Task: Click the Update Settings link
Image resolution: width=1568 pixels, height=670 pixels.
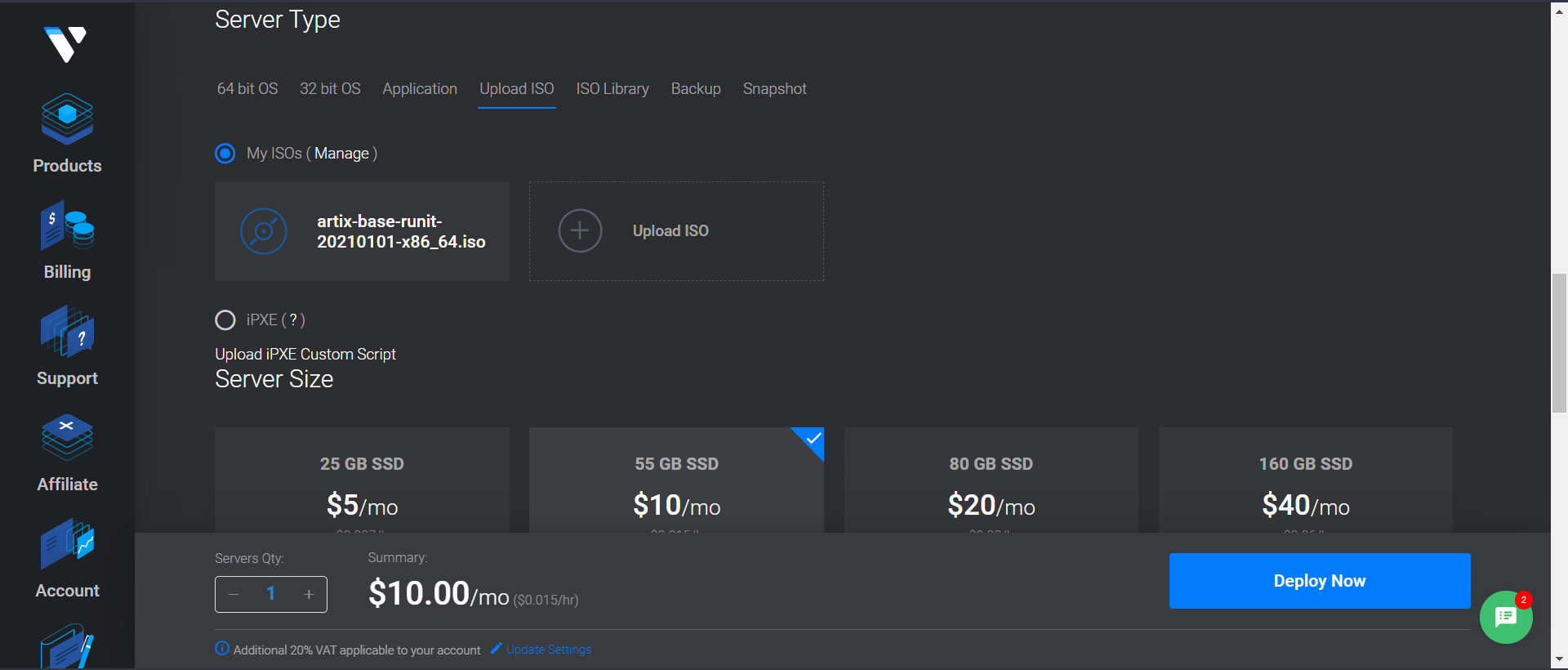Action: pyautogui.click(x=549, y=650)
